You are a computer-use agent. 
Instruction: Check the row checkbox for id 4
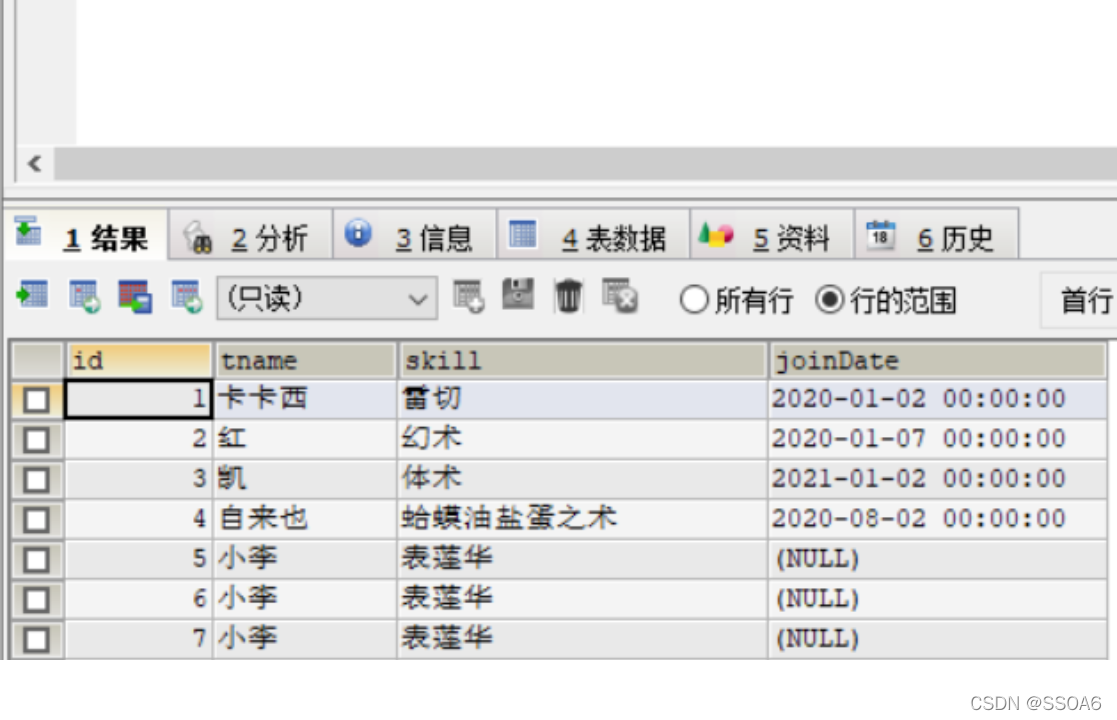[x=36, y=519]
